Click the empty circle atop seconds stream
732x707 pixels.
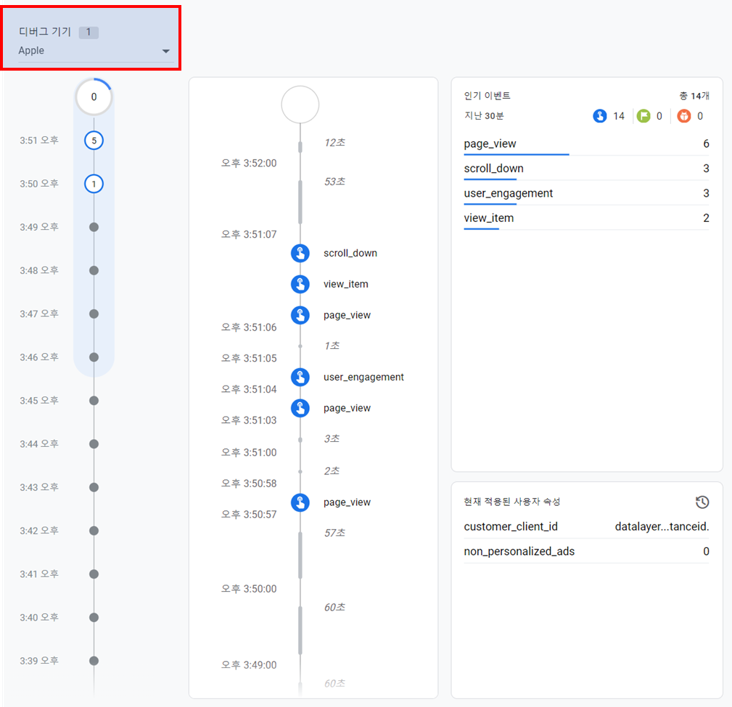pyautogui.click(x=300, y=105)
